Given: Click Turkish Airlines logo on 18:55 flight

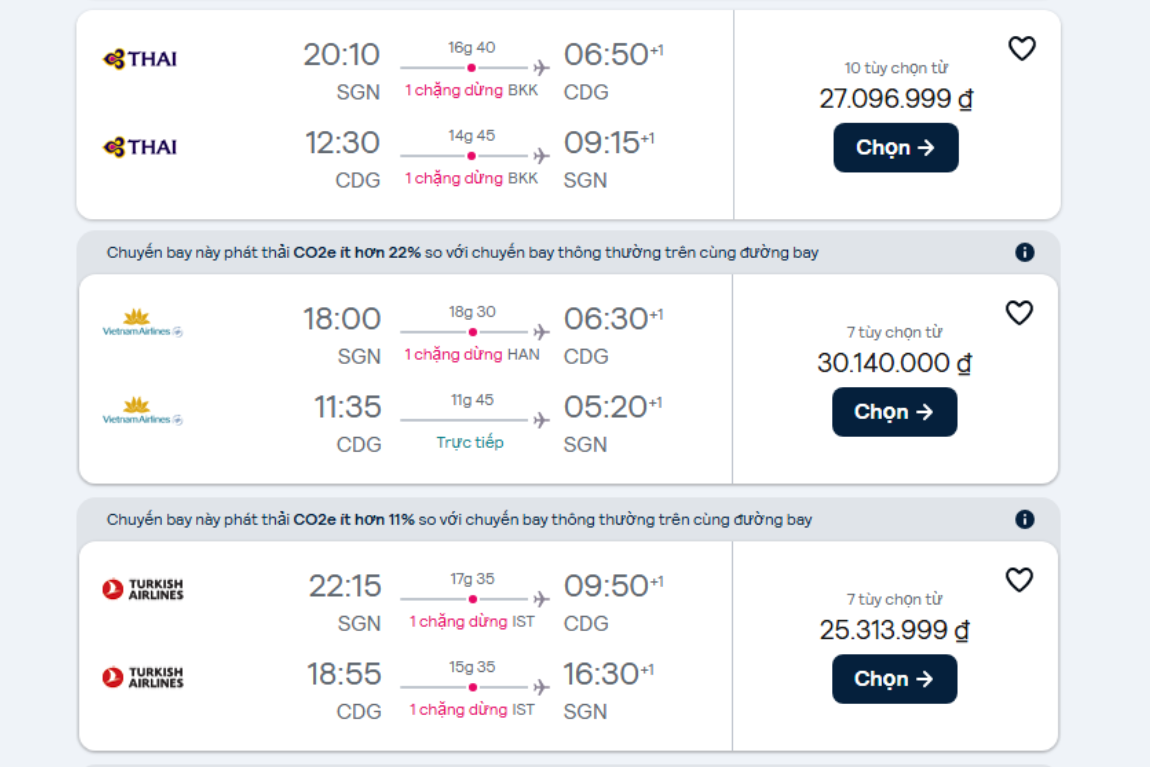Looking at the screenshot, I should click(143, 677).
